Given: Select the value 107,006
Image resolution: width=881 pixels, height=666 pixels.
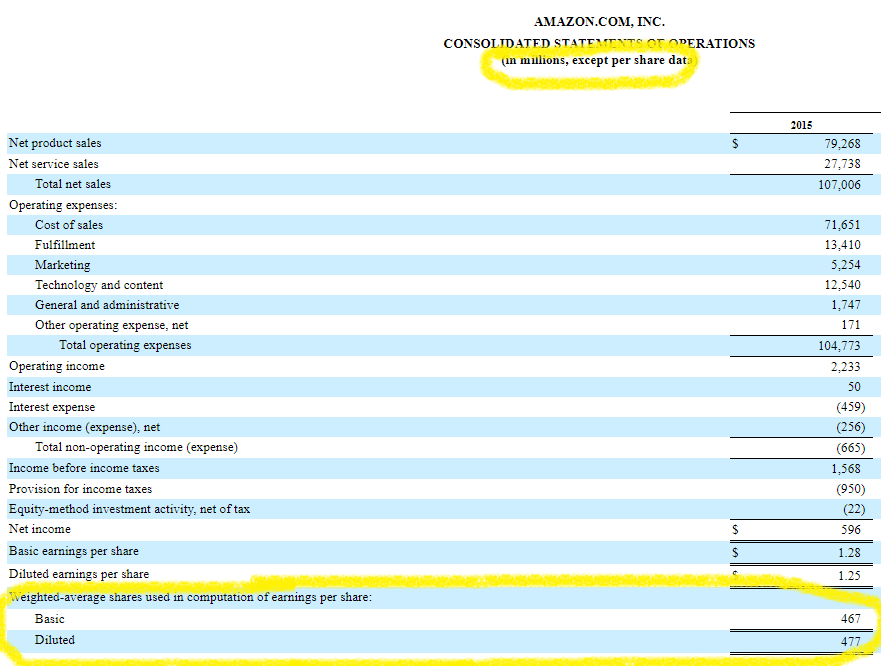Looking at the screenshot, I should click(x=839, y=184).
